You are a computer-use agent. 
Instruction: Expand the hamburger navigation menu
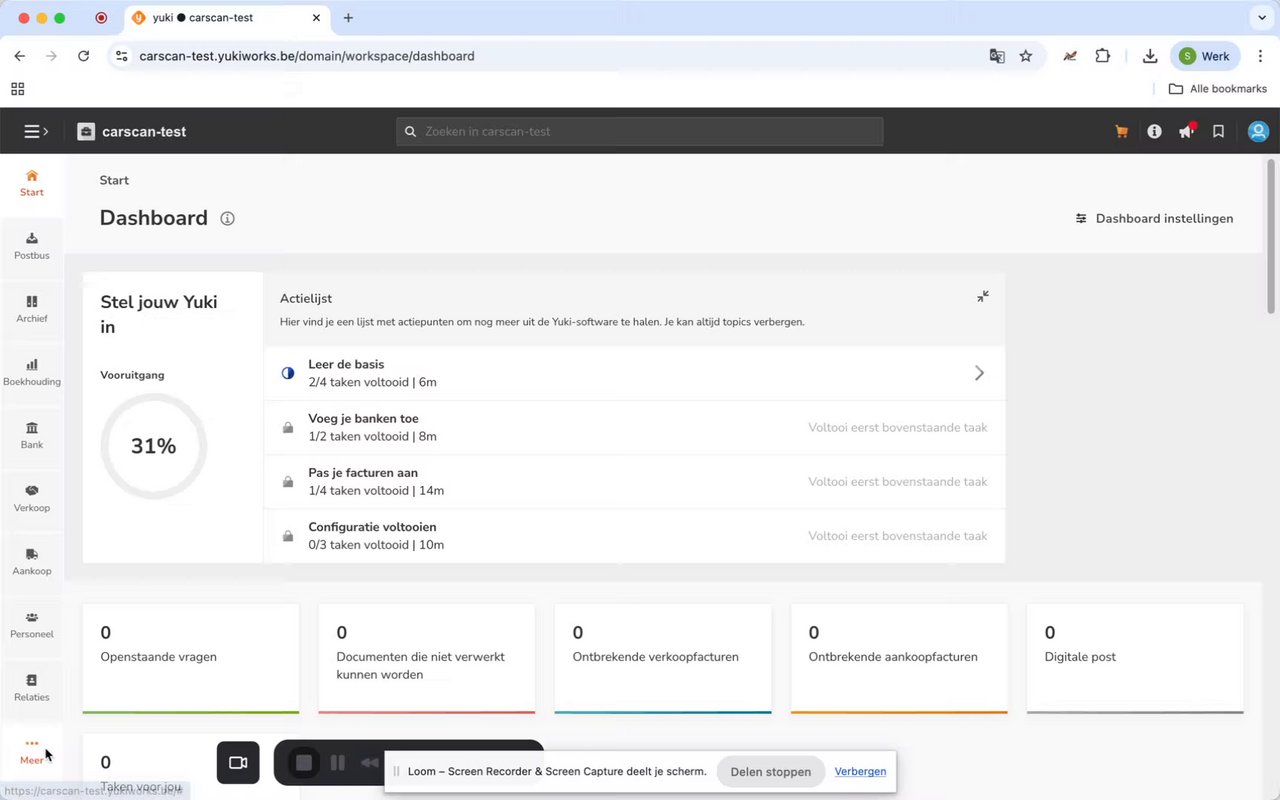36,131
